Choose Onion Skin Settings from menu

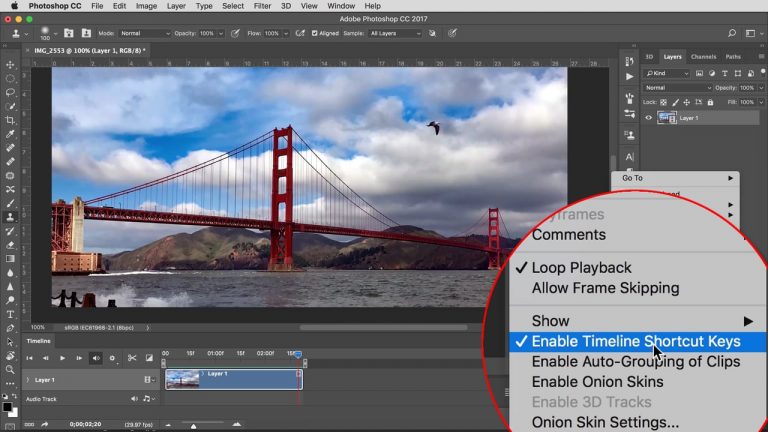pos(605,422)
